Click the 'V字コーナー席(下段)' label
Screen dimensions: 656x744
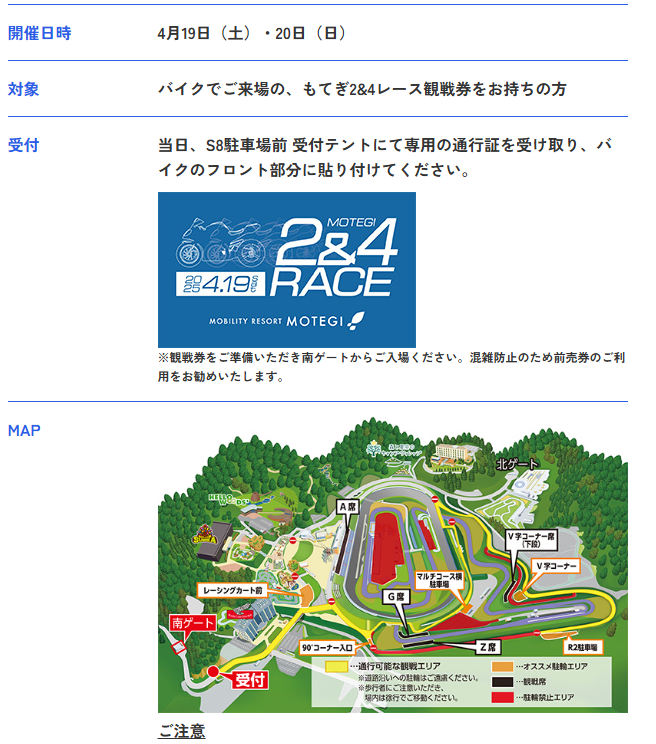coord(531,540)
